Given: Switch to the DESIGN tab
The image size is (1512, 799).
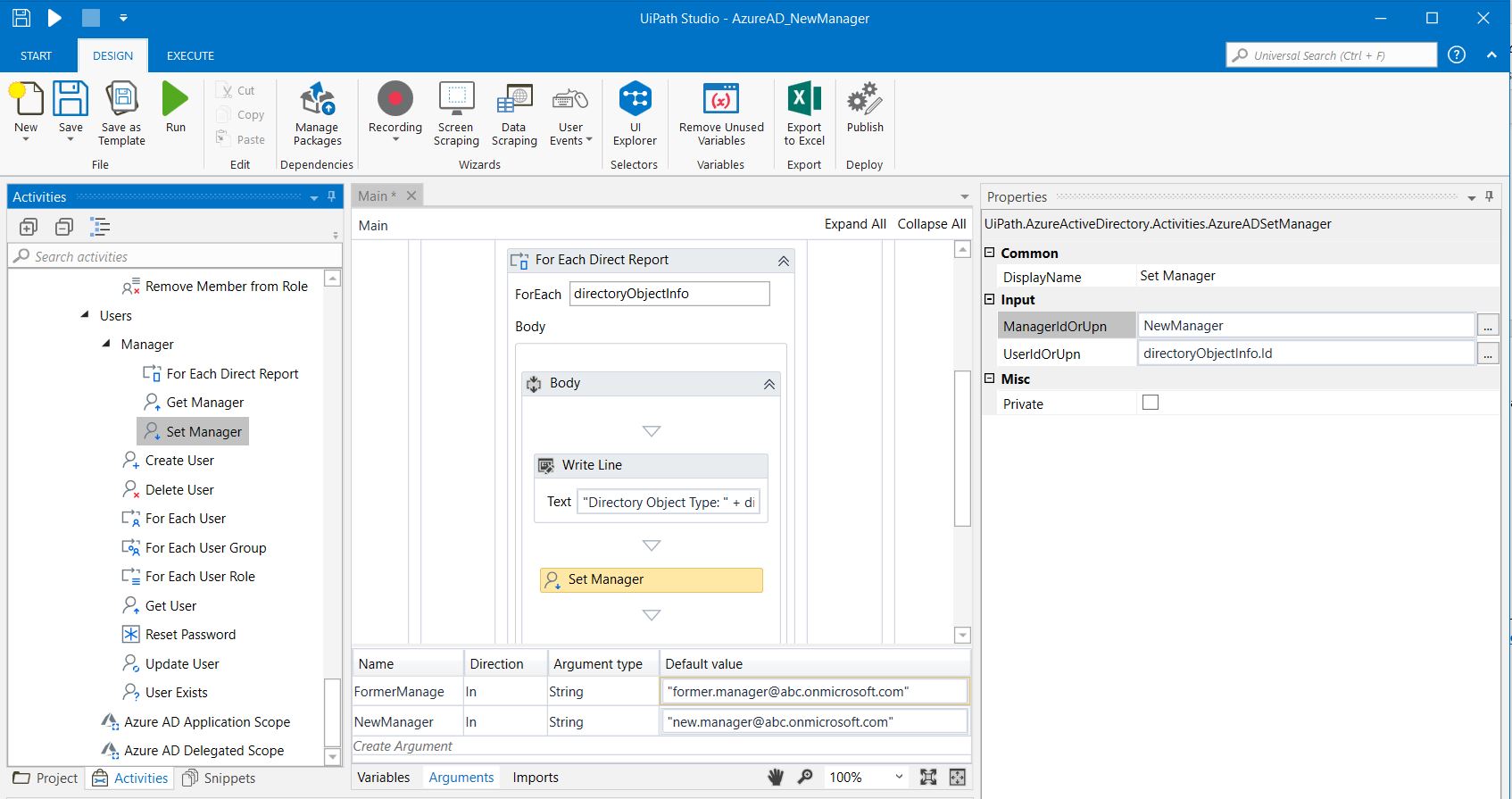Looking at the screenshot, I should click(x=112, y=55).
